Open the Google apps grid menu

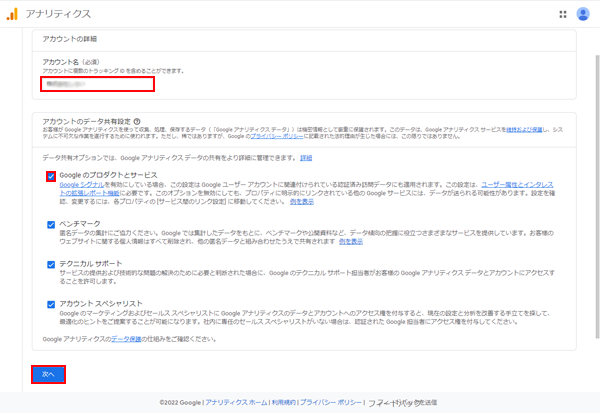pos(562,14)
